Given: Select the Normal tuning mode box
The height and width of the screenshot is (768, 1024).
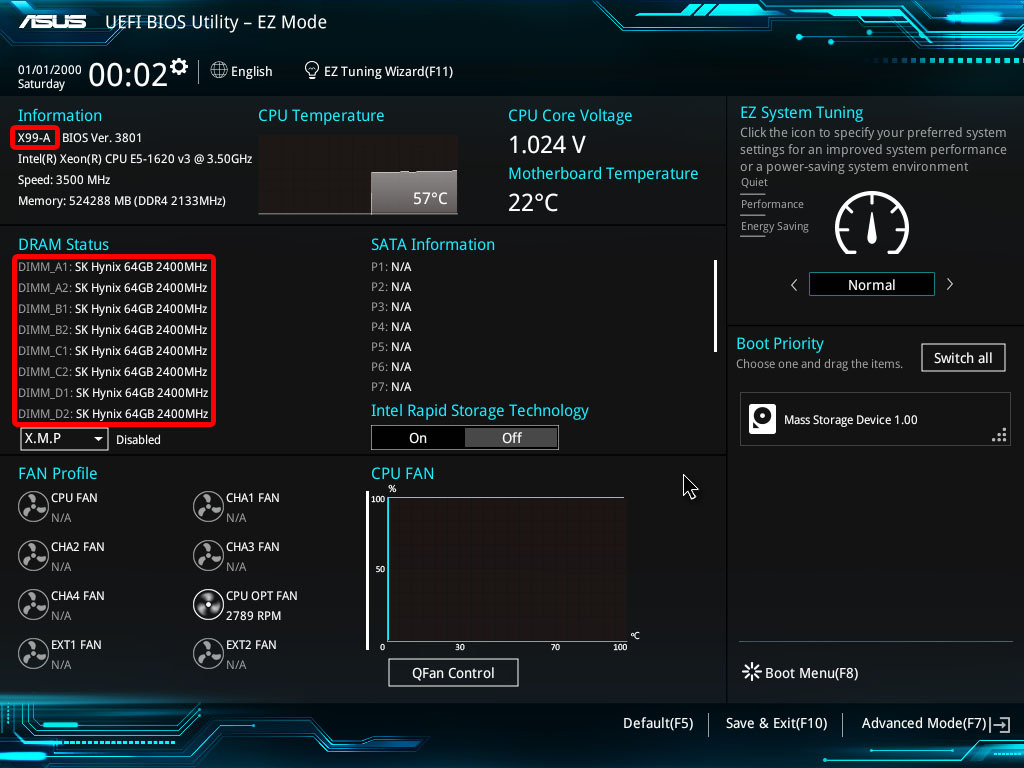Looking at the screenshot, I should (x=871, y=285).
